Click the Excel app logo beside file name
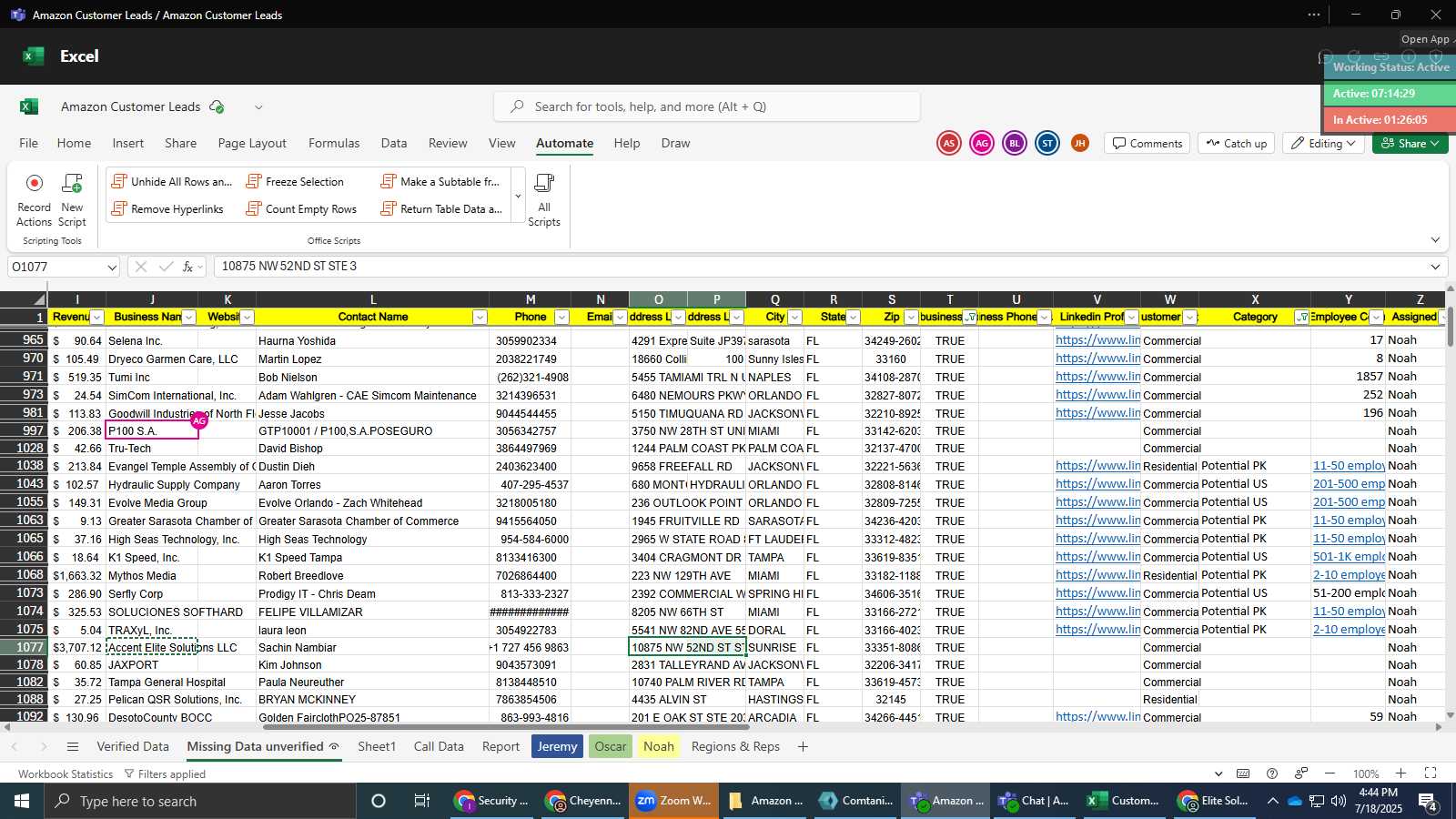Screen dimensions: 1456x819 click(x=29, y=106)
